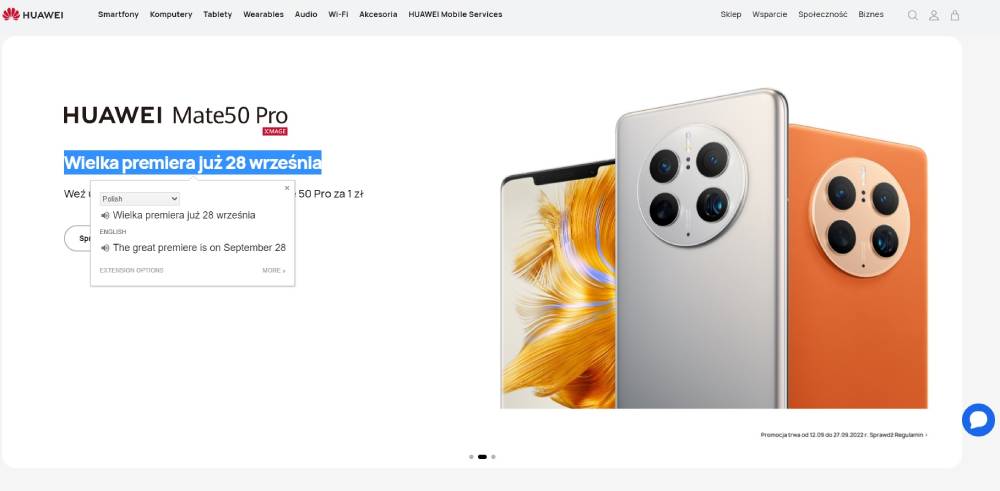
Task: Open HUAWEI Mobile Services menu
Action: click(455, 14)
